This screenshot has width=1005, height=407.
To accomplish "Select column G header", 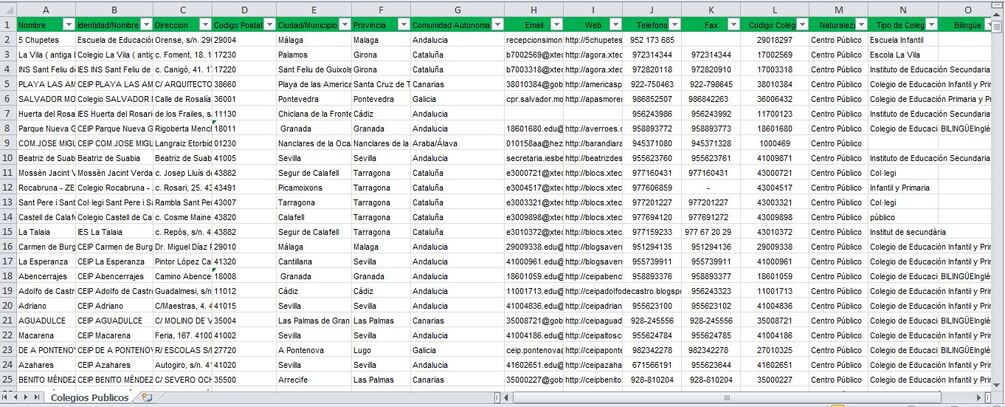I will click(x=457, y=10).
